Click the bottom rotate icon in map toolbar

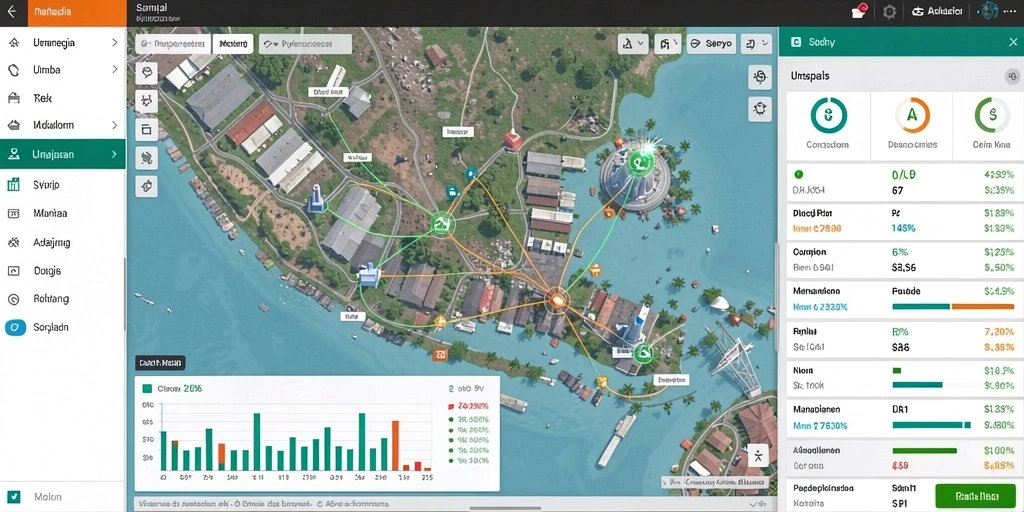(x=146, y=185)
